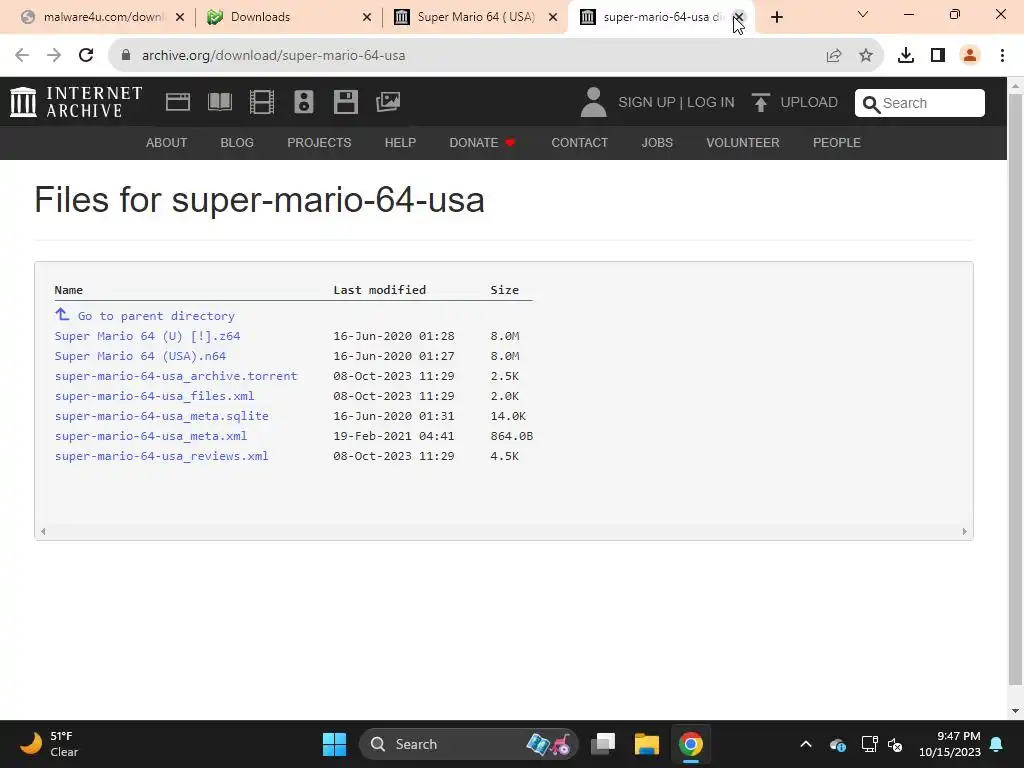
Task: Click the browser Back arrow
Action: coord(22,56)
